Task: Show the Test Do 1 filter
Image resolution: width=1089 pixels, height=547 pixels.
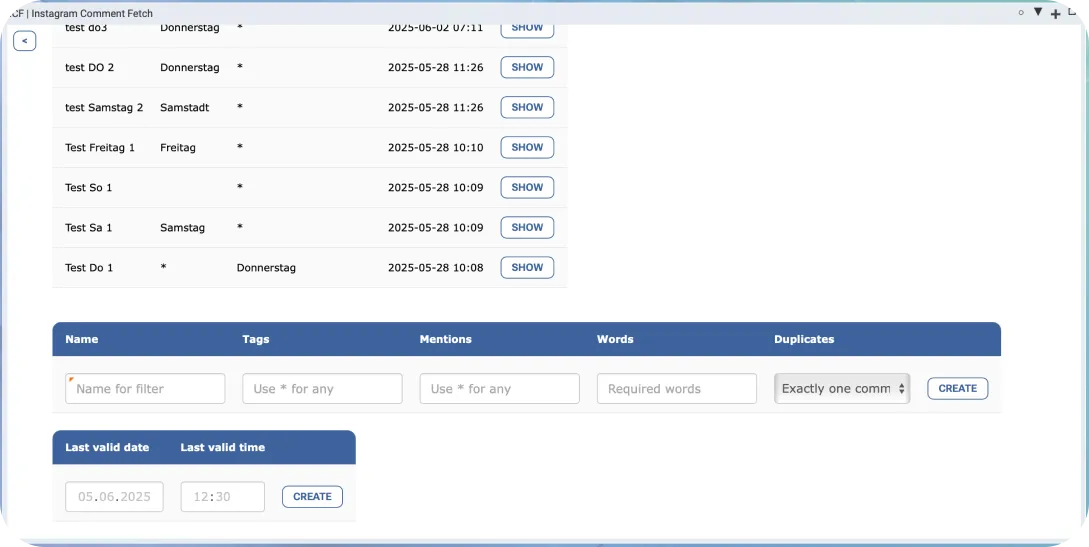Action: tap(527, 267)
